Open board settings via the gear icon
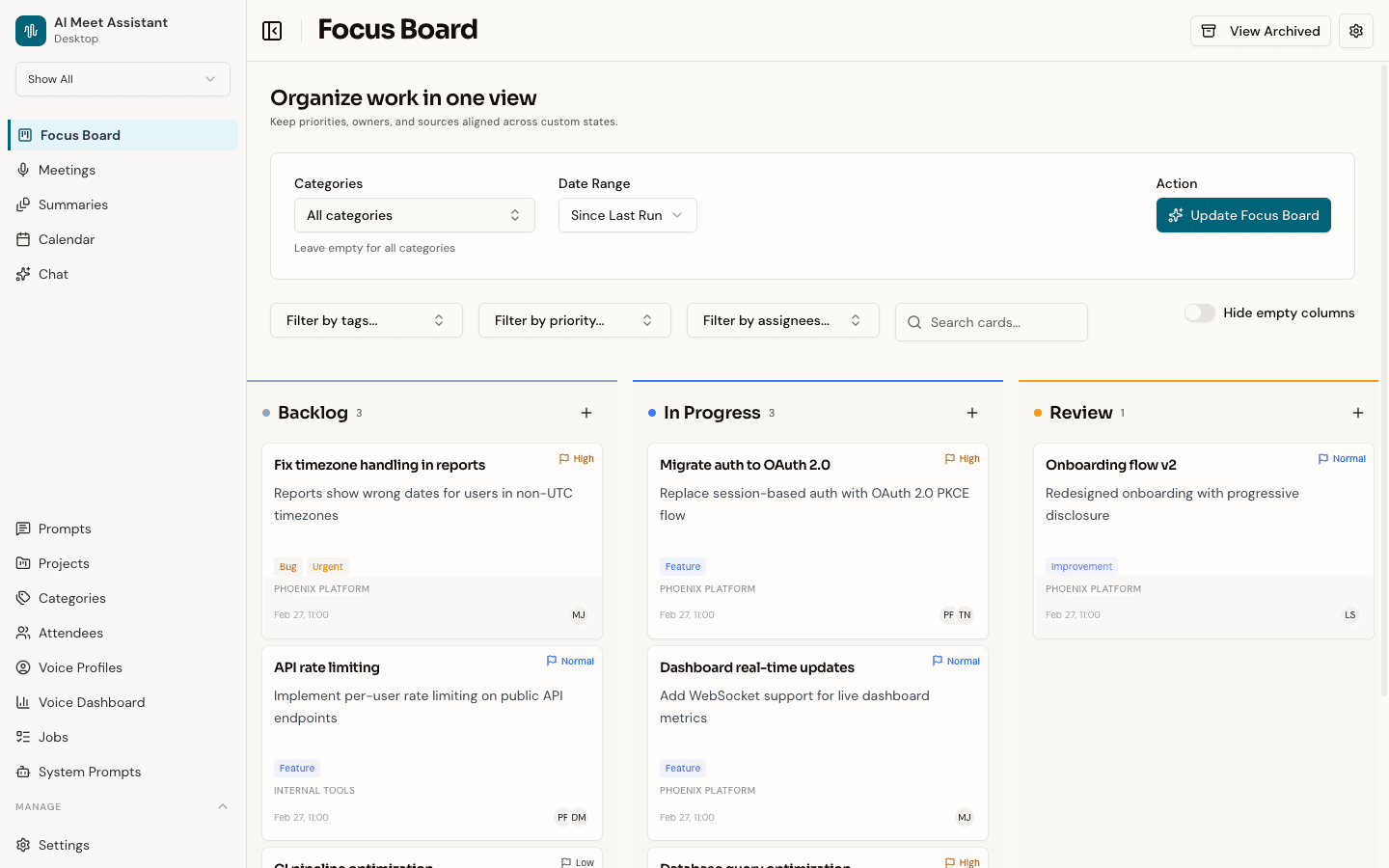This screenshot has width=1389, height=868. pyautogui.click(x=1355, y=30)
